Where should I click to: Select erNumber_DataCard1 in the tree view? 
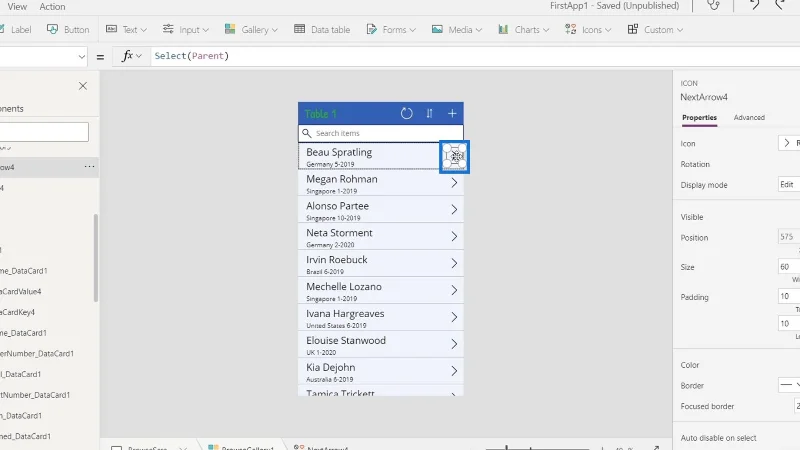coord(37,354)
